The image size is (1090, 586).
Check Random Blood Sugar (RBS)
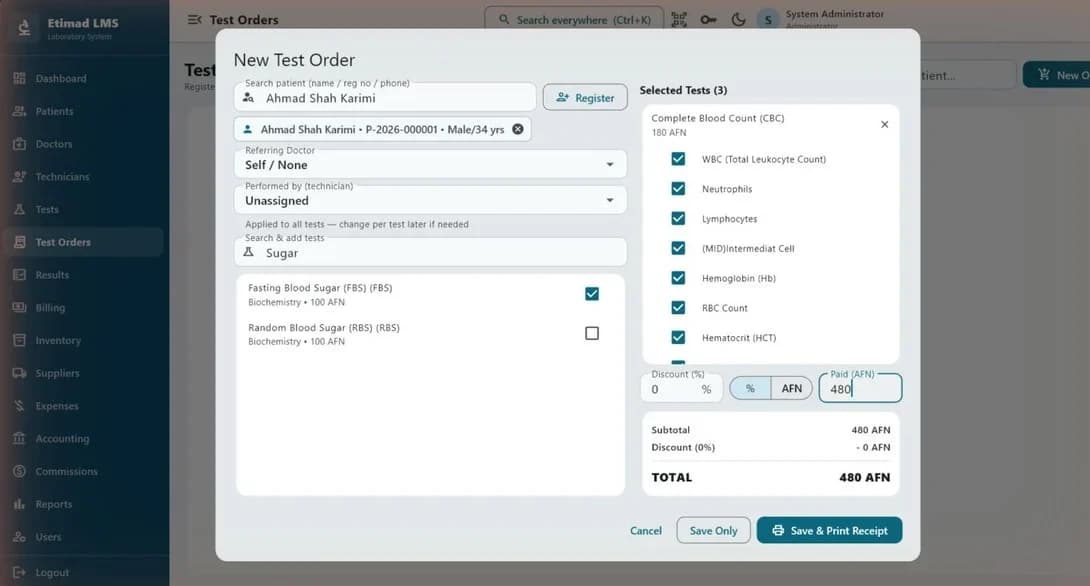(x=592, y=333)
